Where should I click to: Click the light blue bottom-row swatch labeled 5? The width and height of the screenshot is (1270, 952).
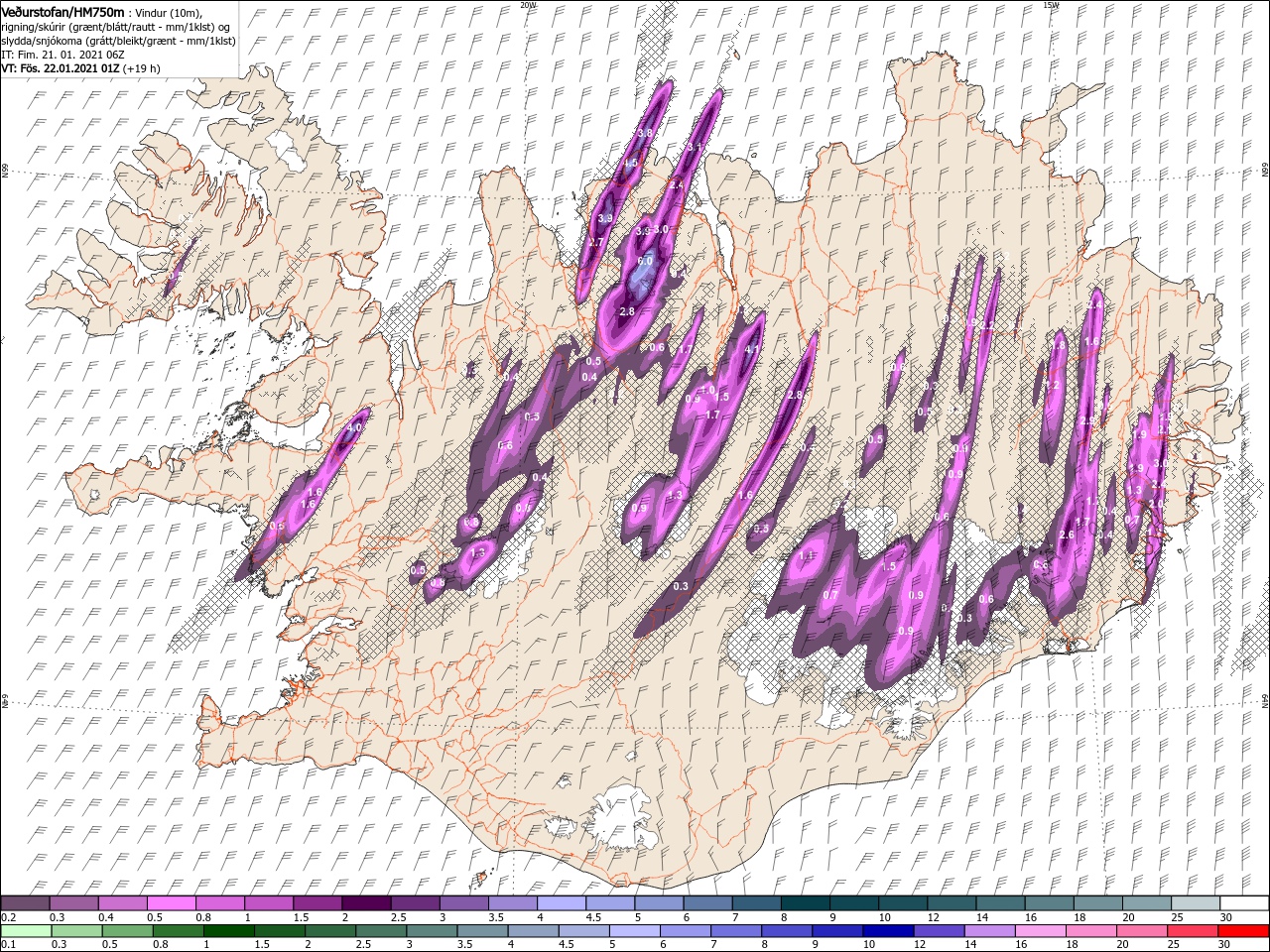(x=635, y=931)
